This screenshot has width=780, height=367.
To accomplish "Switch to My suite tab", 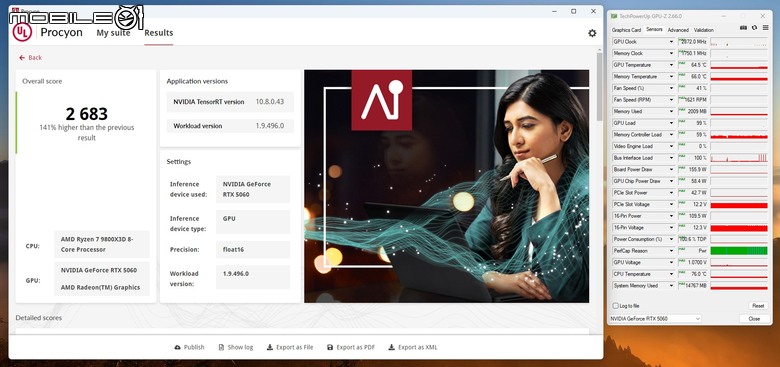I will 113,33.
